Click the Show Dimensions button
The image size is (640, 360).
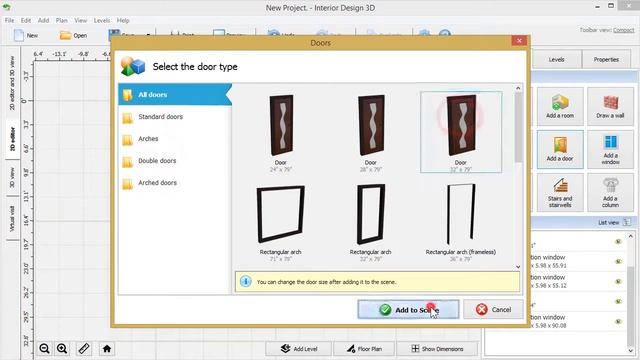(x=437, y=349)
